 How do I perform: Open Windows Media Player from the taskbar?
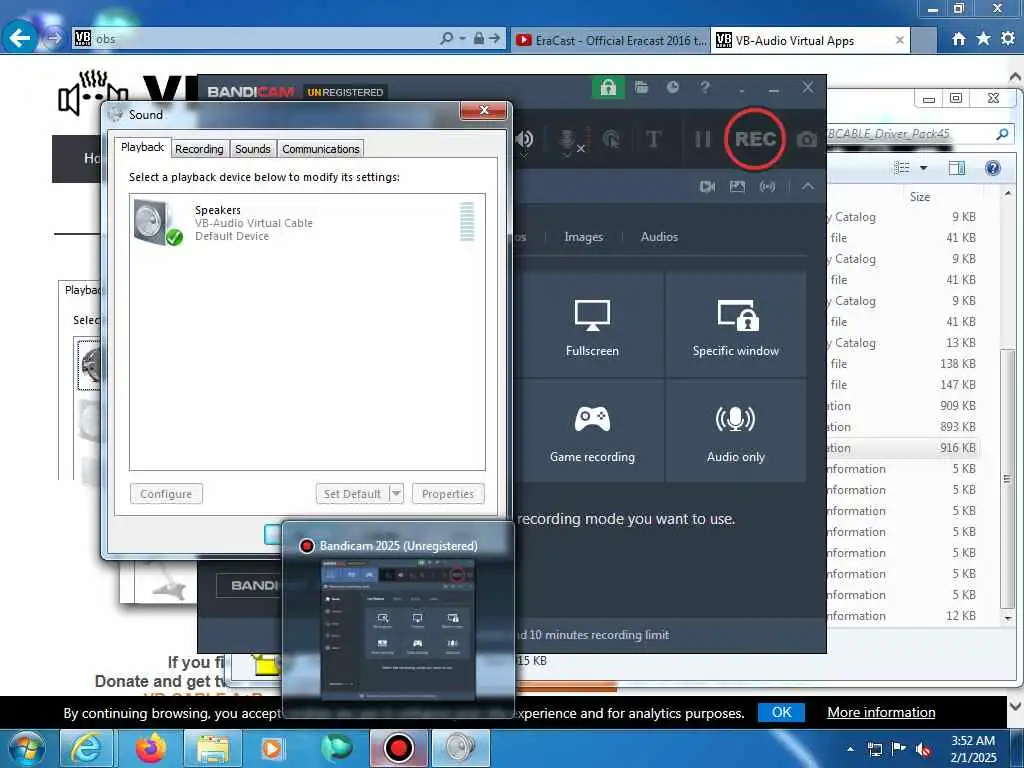point(272,748)
